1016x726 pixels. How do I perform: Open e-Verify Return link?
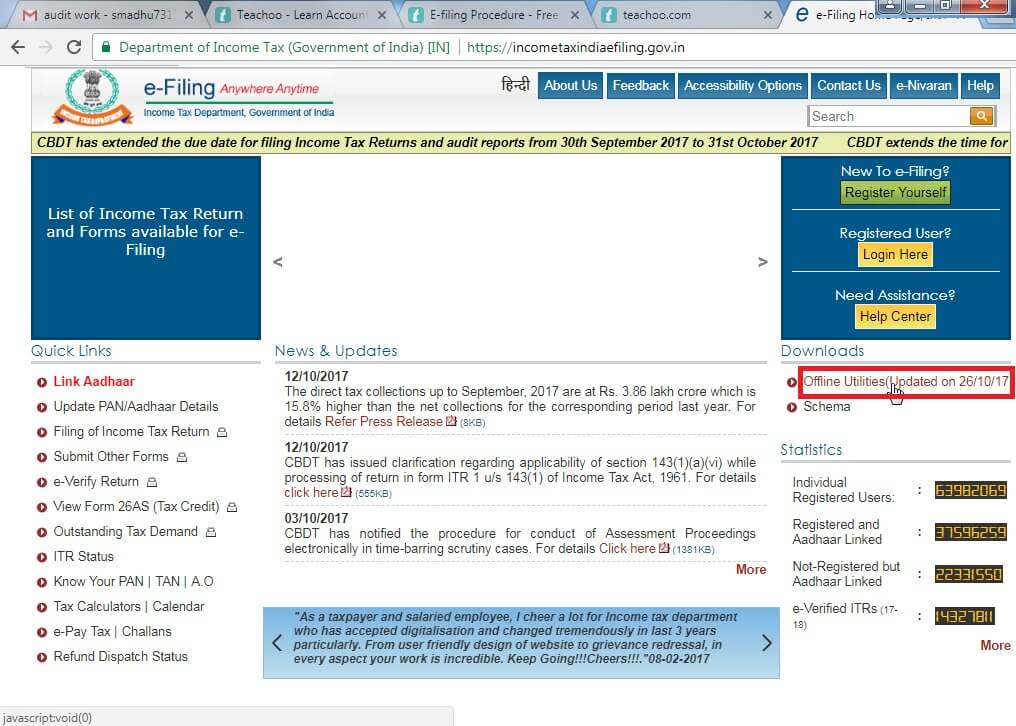(x=96, y=482)
